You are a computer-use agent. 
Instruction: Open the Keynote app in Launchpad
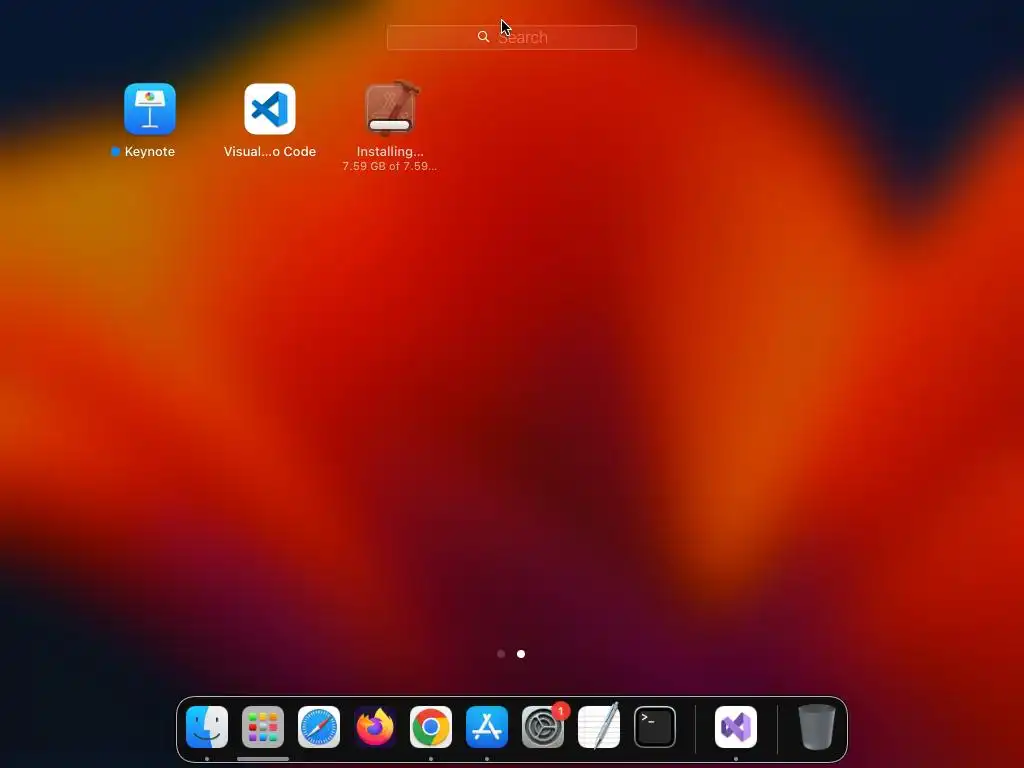coord(150,108)
